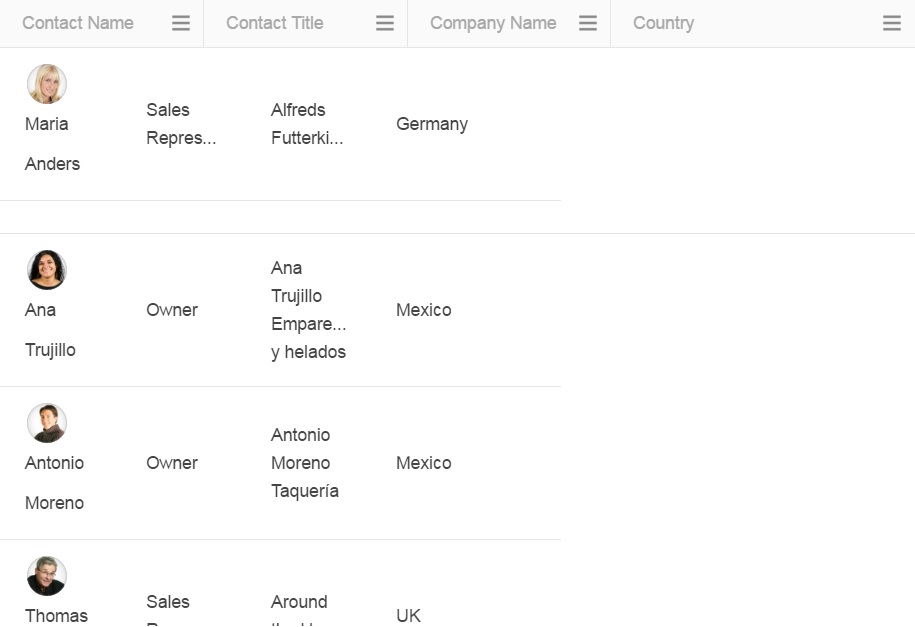The height and width of the screenshot is (627, 915).
Task: Select Ana Trujillo's Owner title cell
Action: [x=172, y=310]
